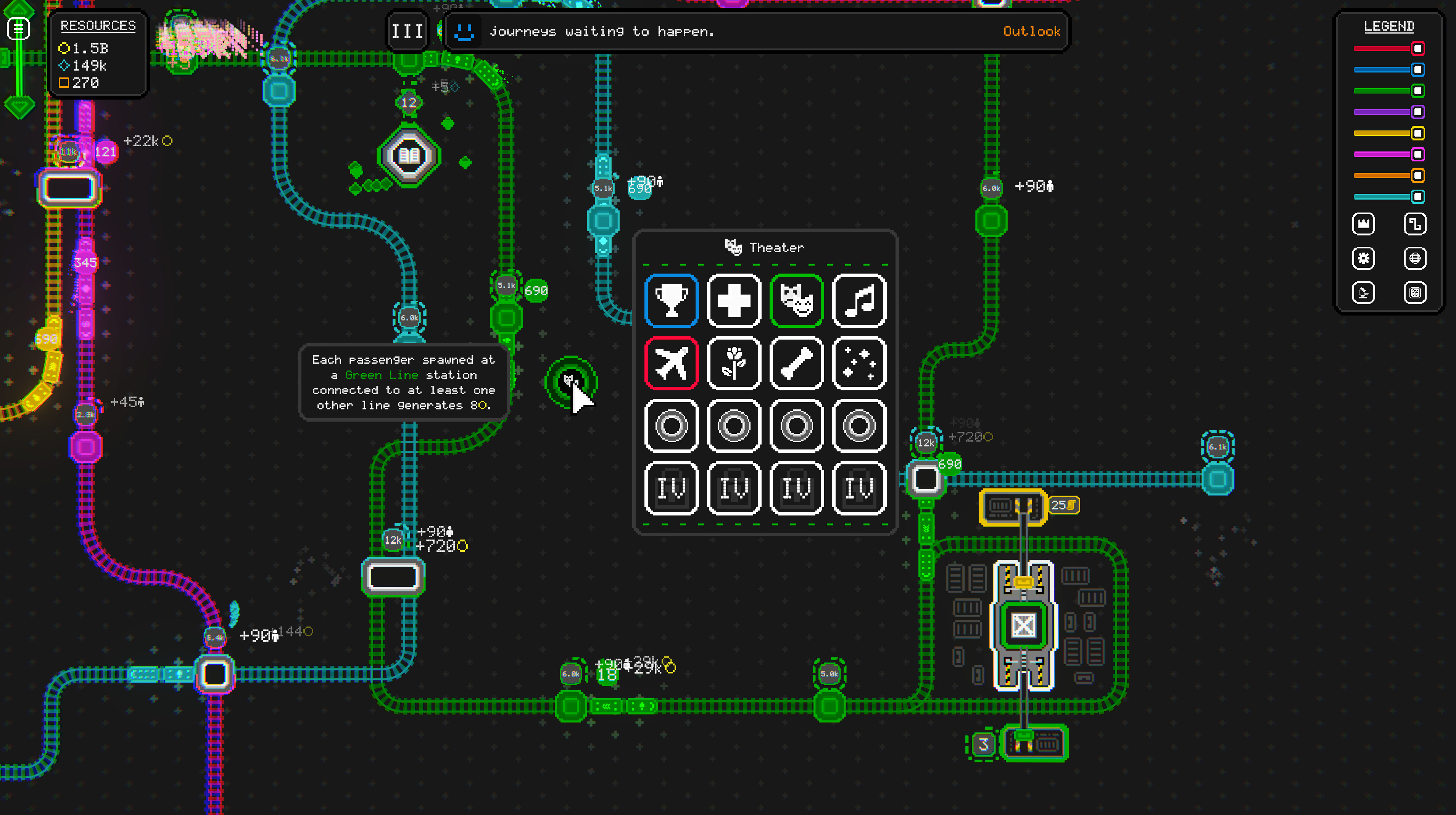
Task: Open the Outlook link in the message bar
Action: click(x=1031, y=32)
